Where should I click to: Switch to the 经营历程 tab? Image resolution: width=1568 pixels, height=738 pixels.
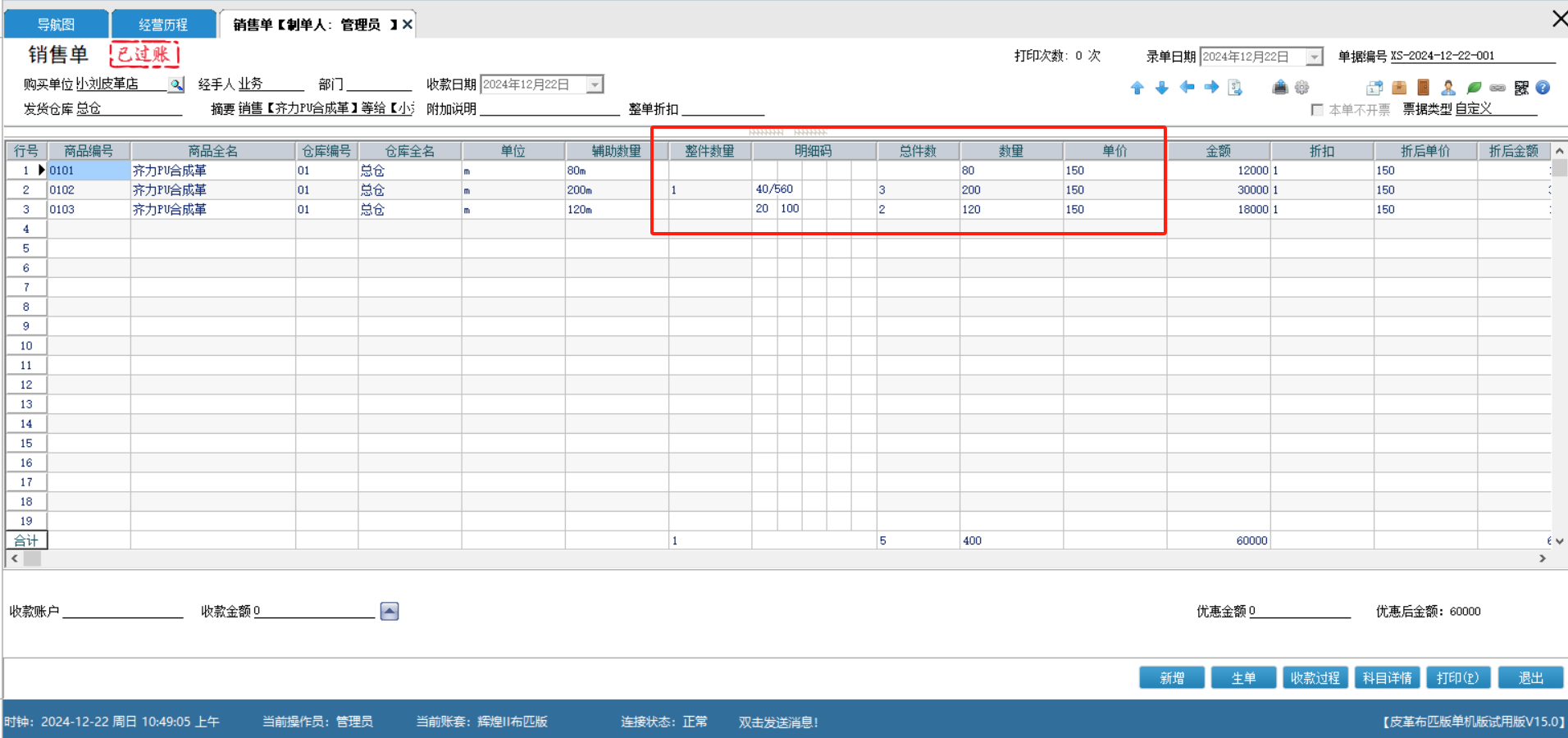[x=163, y=25]
